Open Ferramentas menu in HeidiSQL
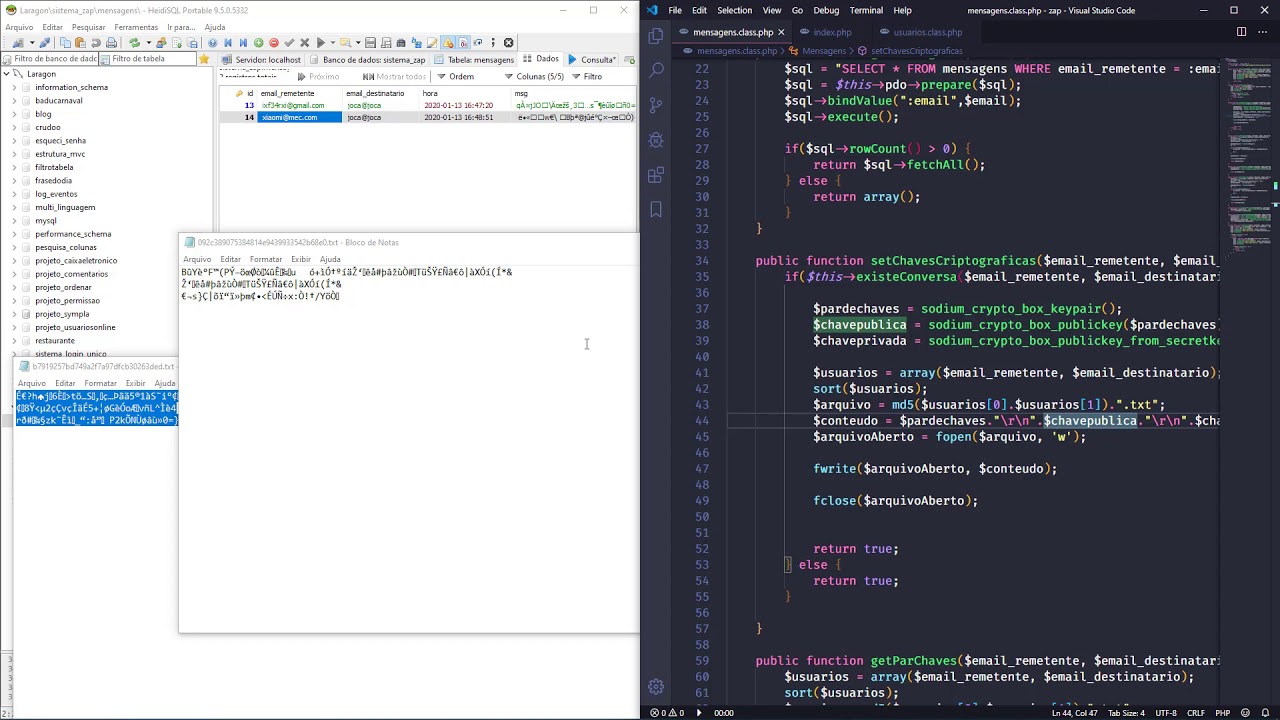Image resolution: width=1280 pixels, height=720 pixels. tap(135, 27)
